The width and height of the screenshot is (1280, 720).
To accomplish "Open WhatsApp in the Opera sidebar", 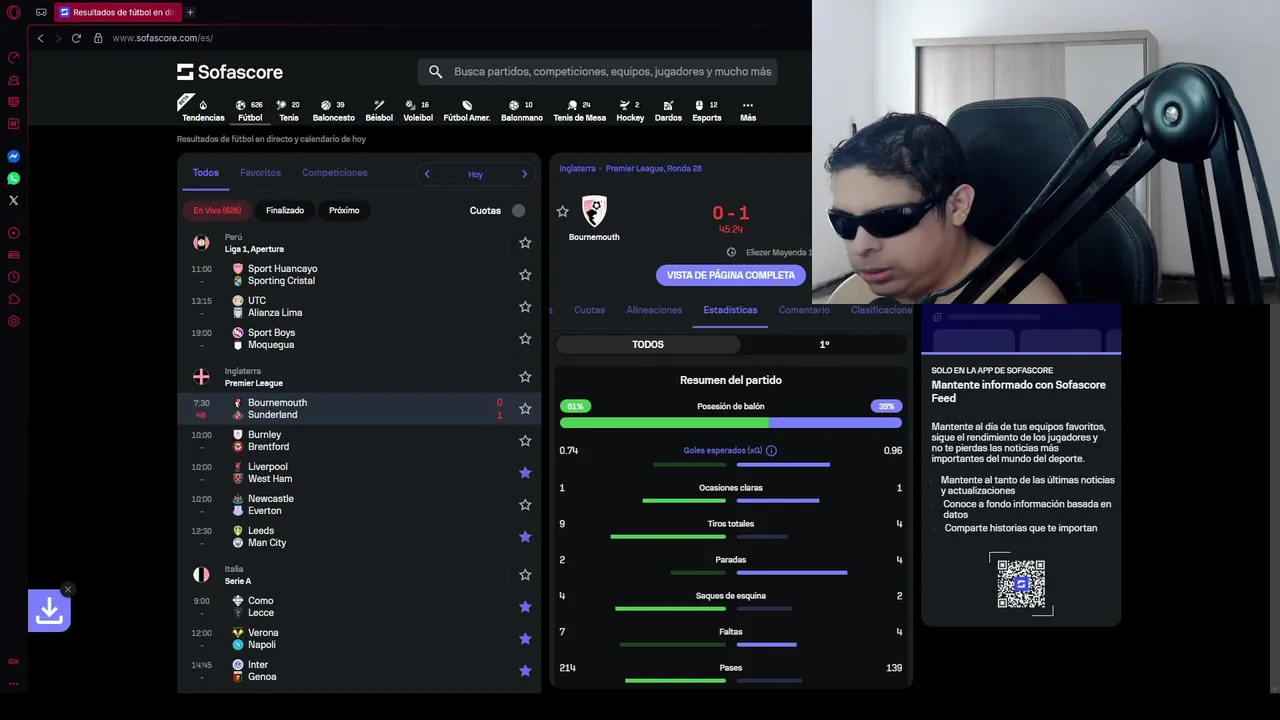I will pos(14,178).
